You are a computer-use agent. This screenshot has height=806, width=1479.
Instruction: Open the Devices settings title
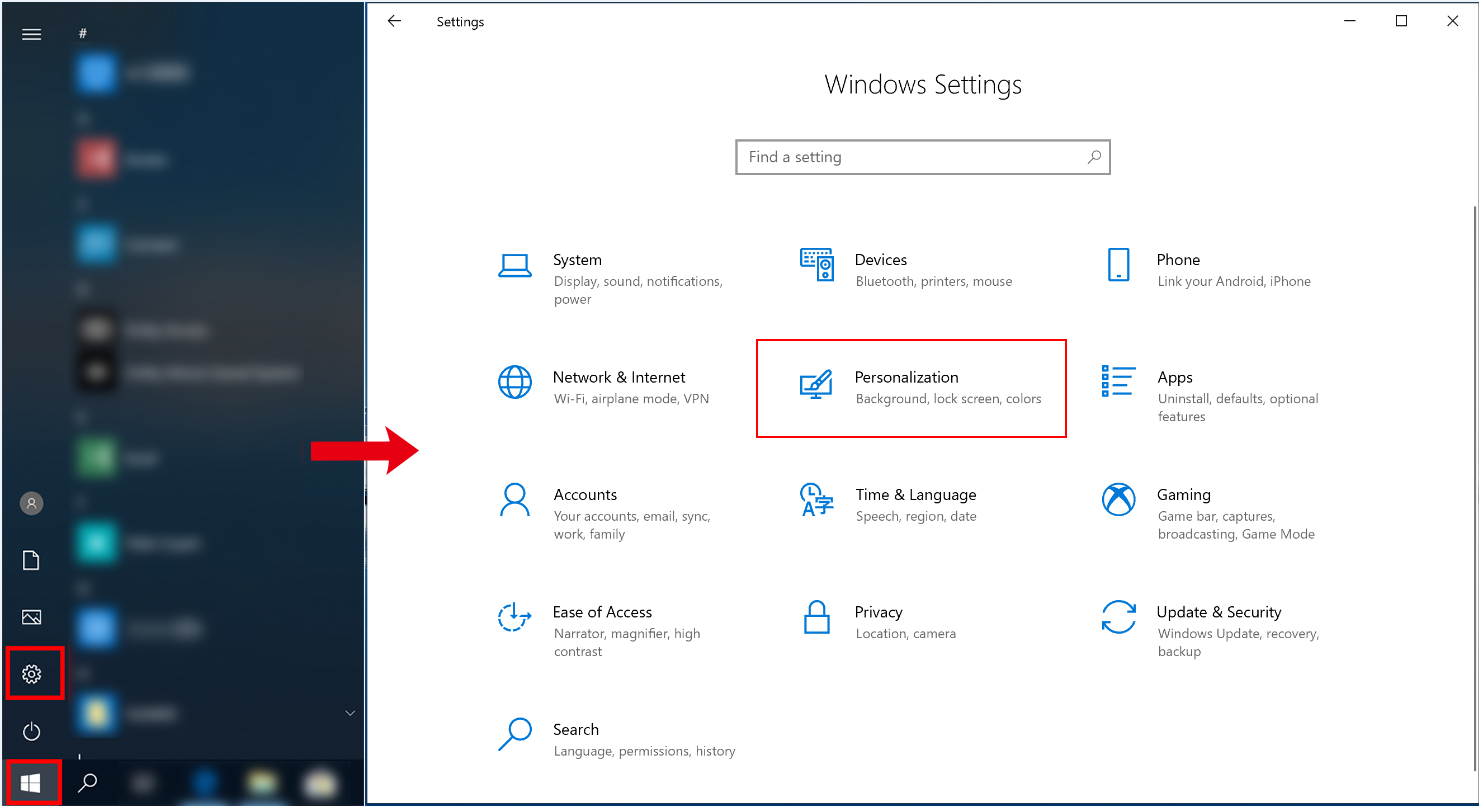point(881,260)
